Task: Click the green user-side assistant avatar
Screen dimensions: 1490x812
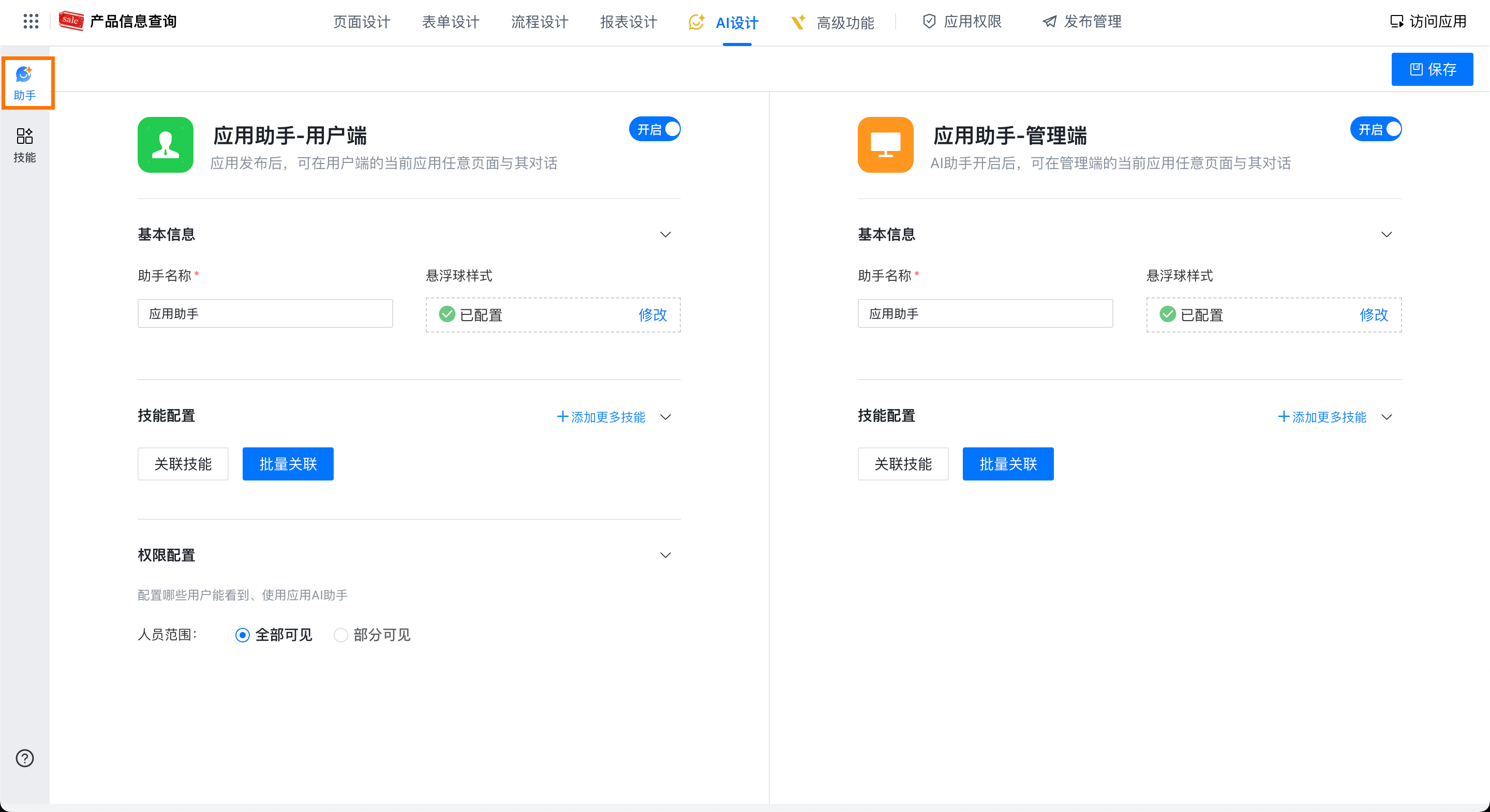Action: [166, 145]
